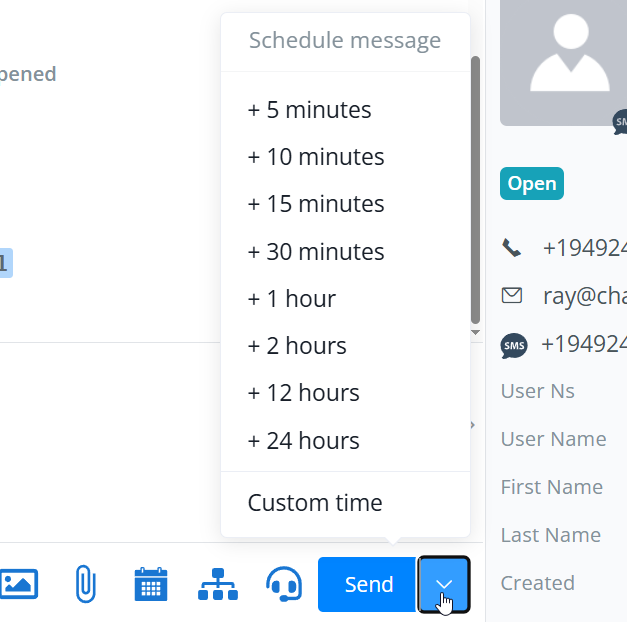Click the headset agent icon

click(284, 584)
